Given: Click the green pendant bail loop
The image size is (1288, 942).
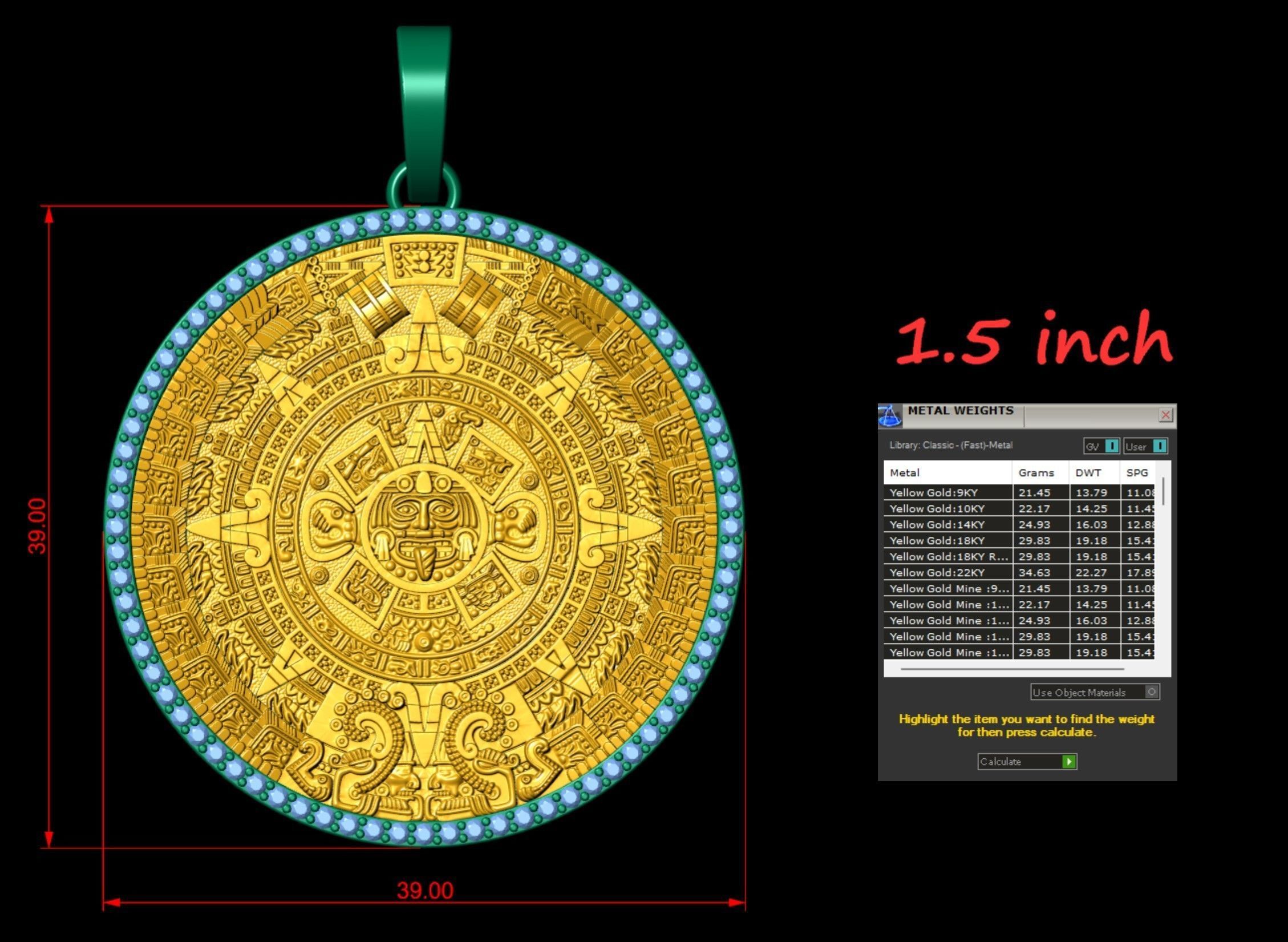Looking at the screenshot, I should pyautogui.click(x=424, y=114).
